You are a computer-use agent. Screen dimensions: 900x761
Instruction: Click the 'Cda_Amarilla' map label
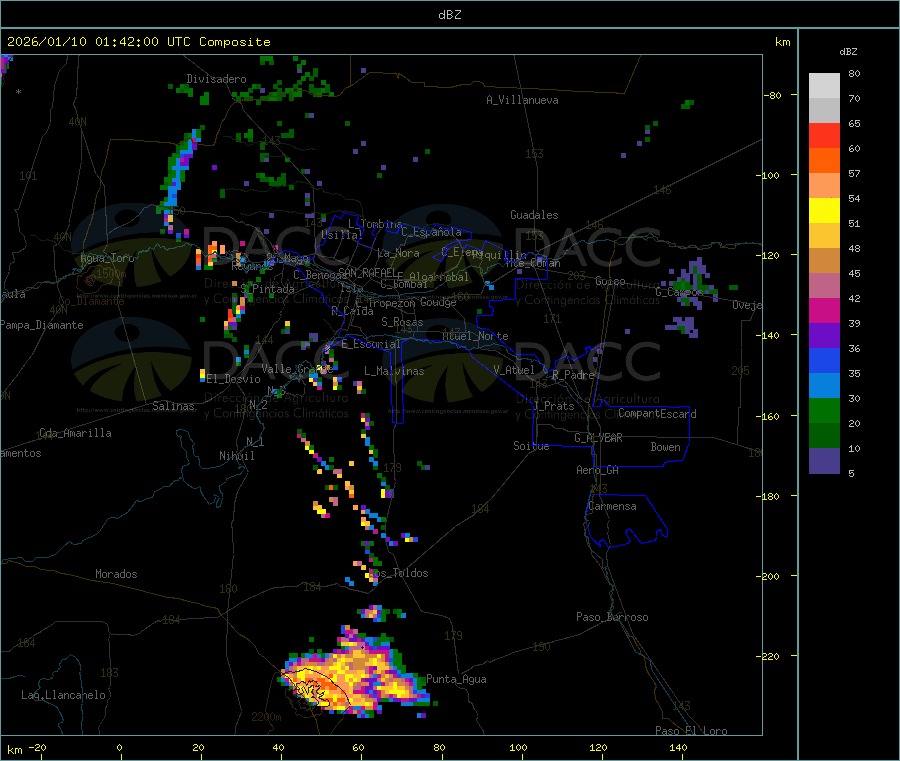(x=75, y=433)
